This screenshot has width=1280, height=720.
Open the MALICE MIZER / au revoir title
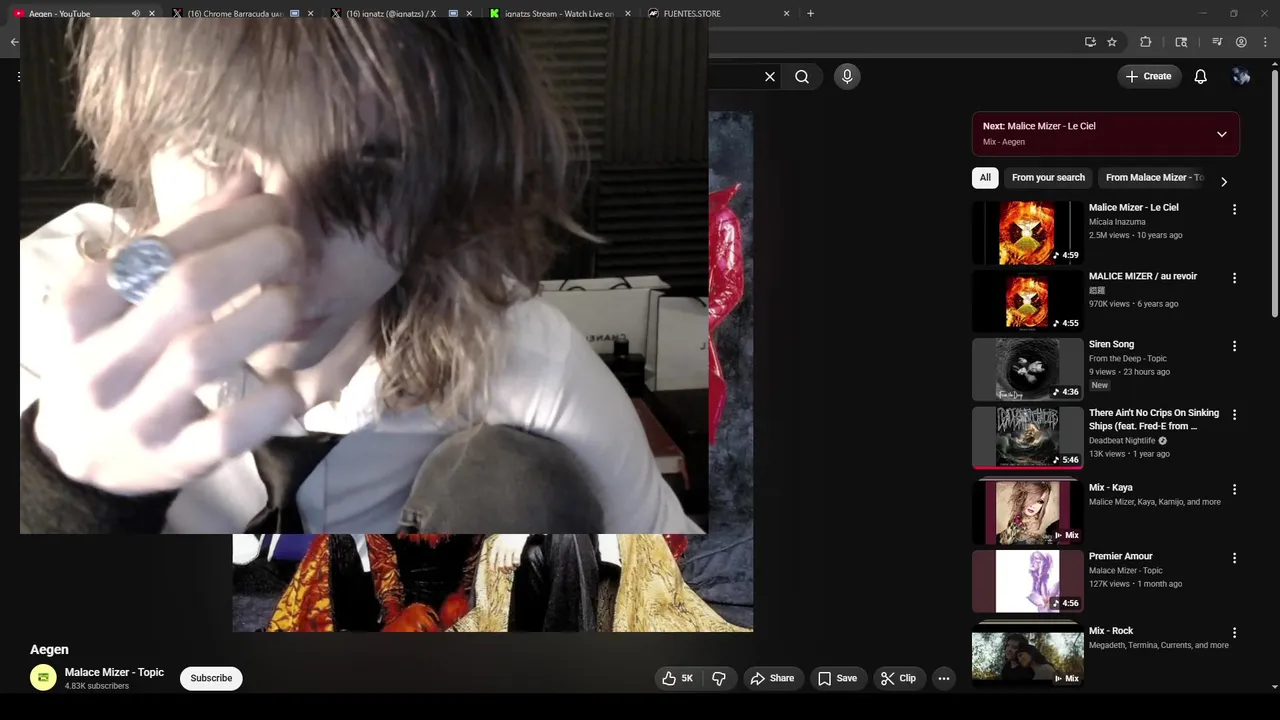pyautogui.click(x=1143, y=276)
